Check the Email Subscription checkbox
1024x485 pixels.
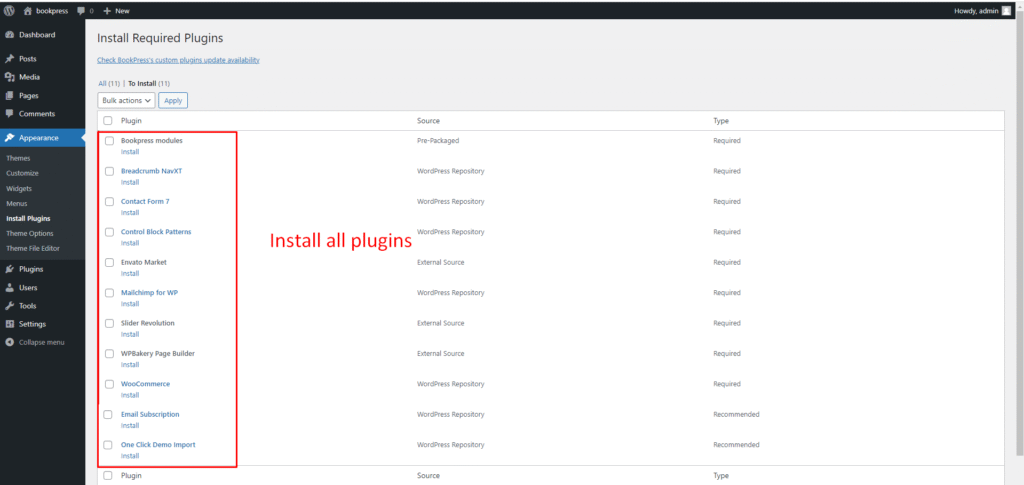(x=109, y=415)
